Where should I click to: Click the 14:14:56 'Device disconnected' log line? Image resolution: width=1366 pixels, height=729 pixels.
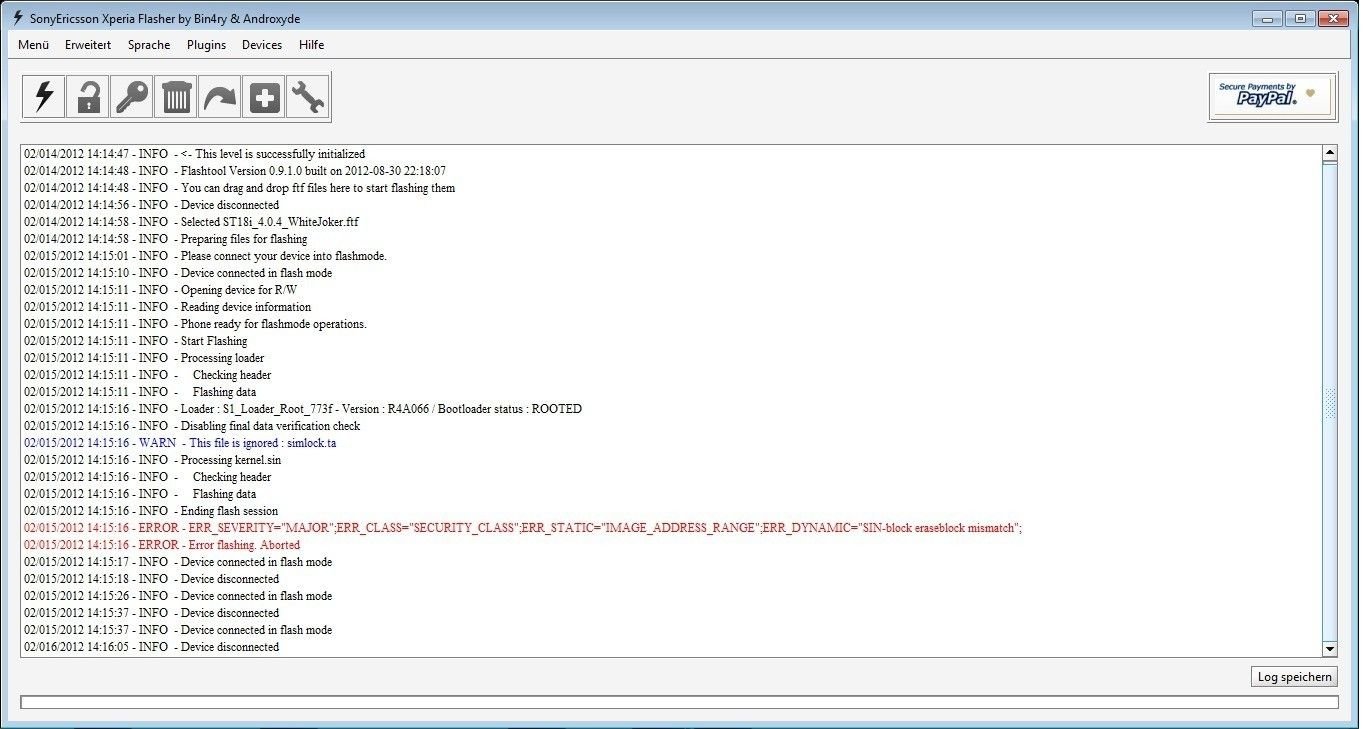click(x=152, y=205)
